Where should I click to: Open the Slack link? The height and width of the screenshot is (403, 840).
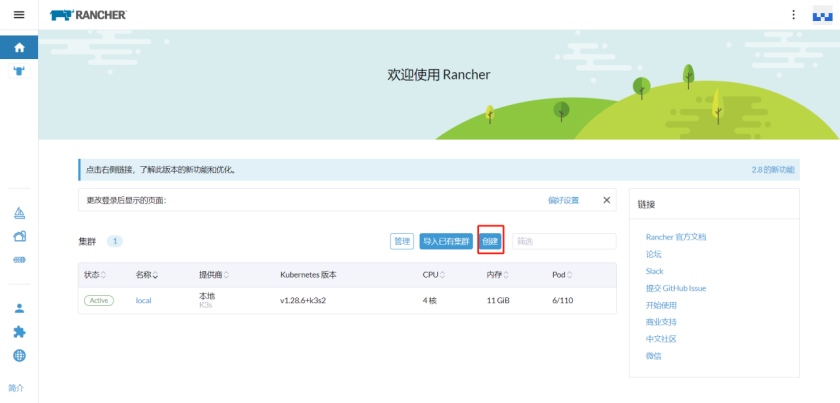click(x=655, y=271)
